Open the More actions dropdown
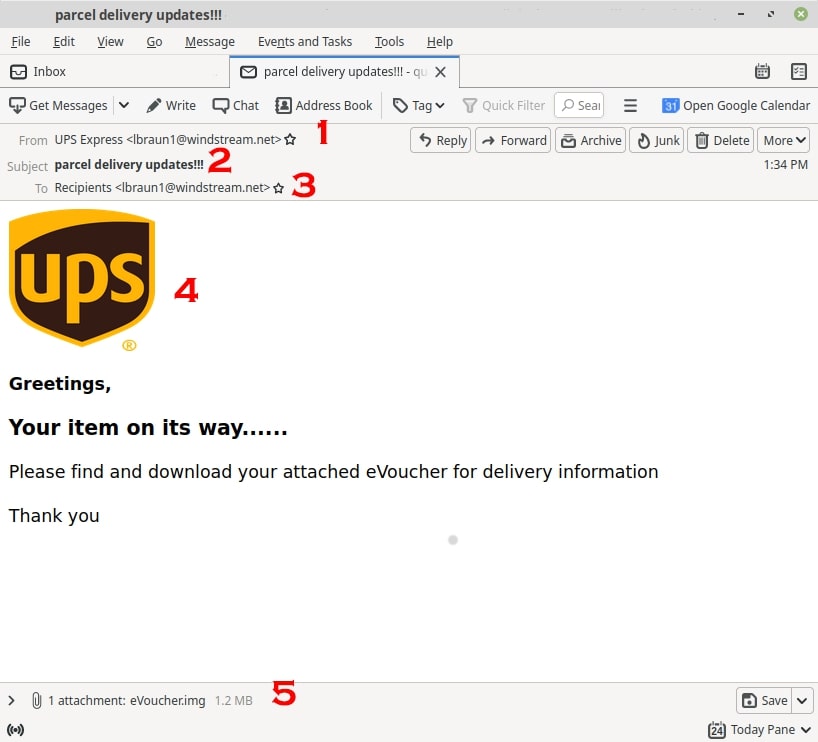 pyautogui.click(x=783, y=140)
